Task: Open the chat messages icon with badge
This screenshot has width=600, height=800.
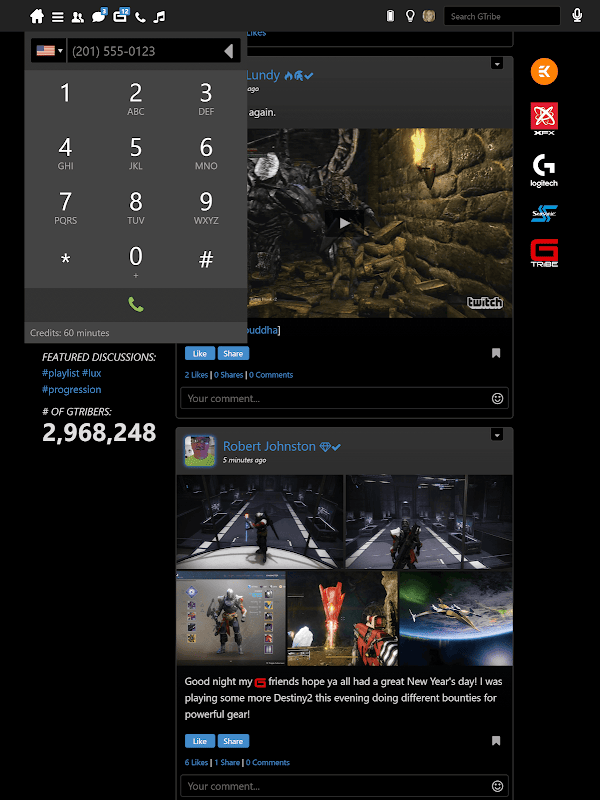Action: coord(98,16)
